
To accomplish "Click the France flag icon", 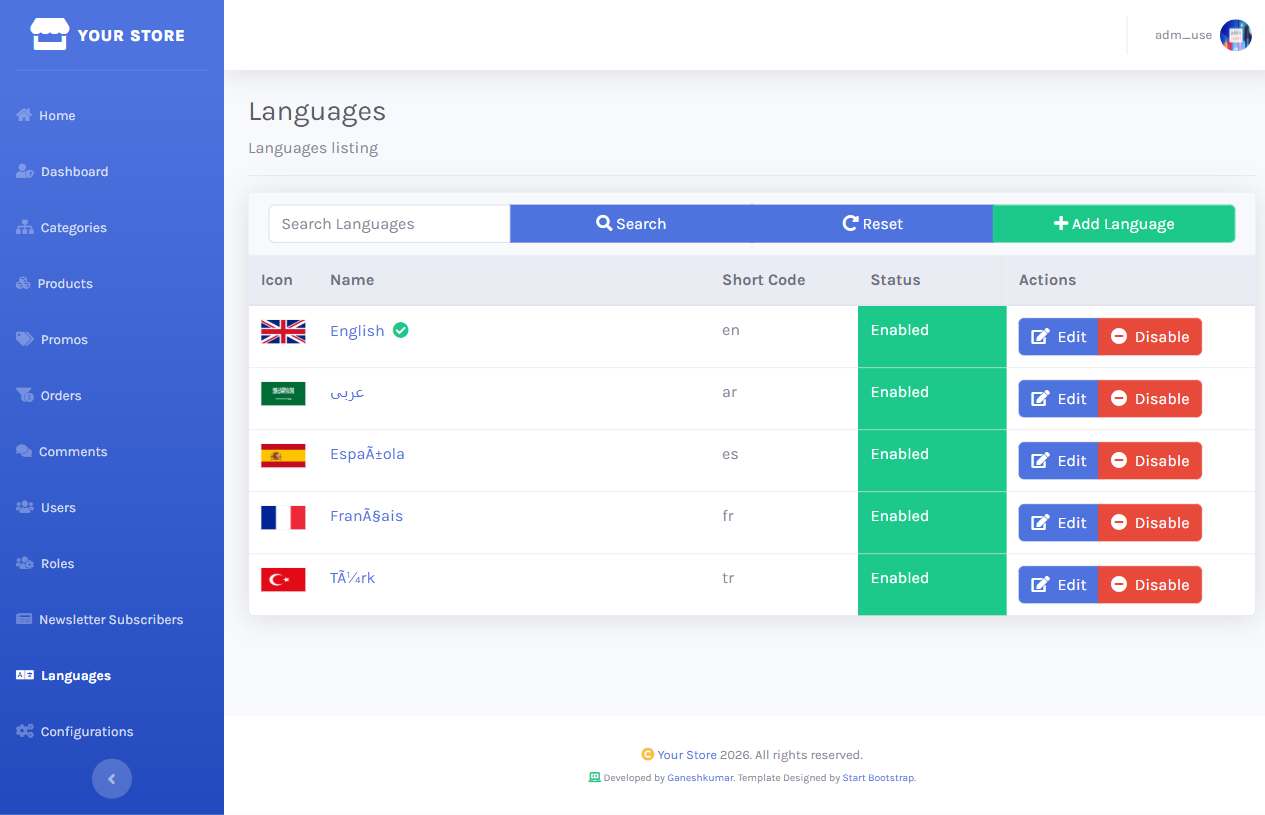I will tap(283, 518).
